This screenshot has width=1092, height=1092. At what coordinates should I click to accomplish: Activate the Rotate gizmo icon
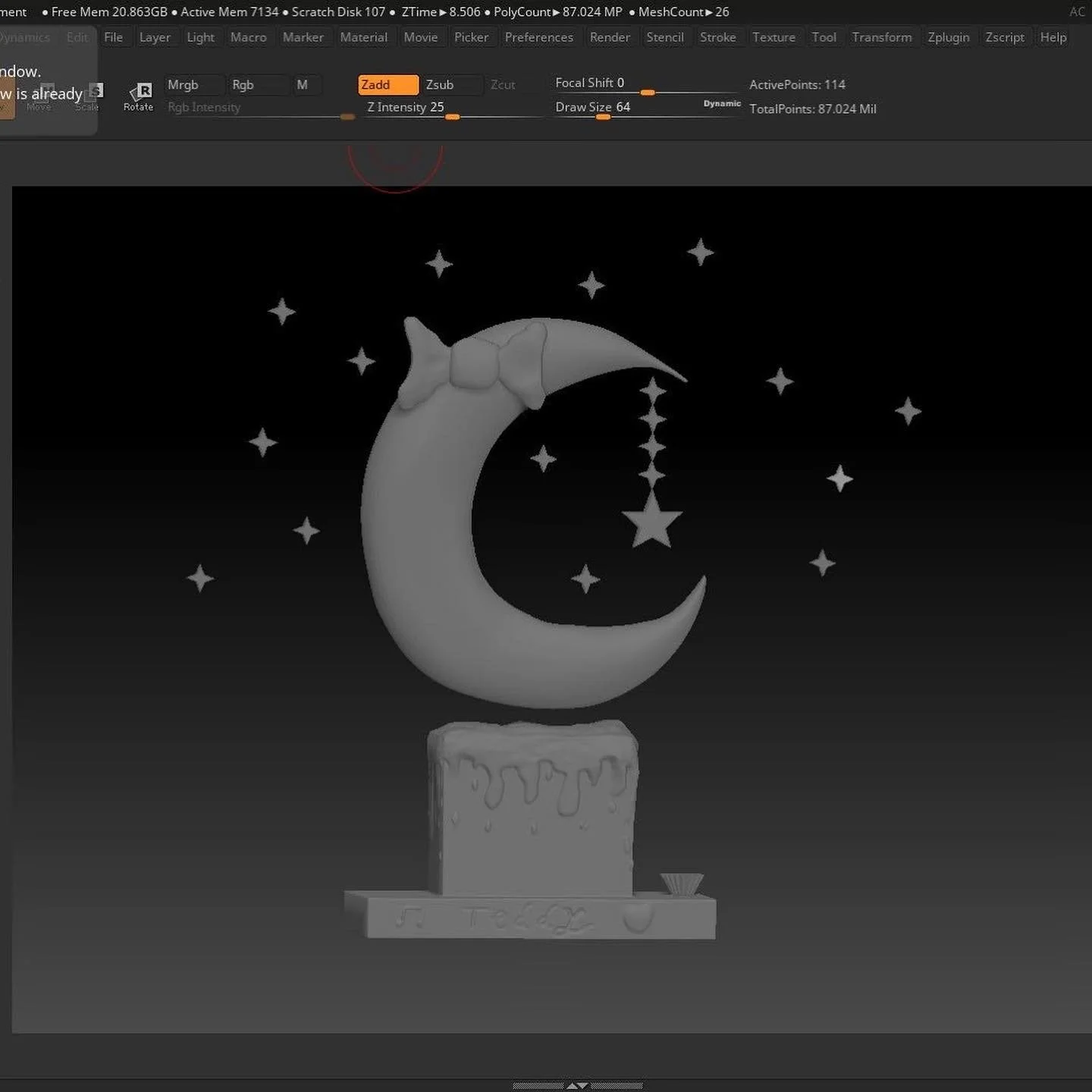pos(139,96)
